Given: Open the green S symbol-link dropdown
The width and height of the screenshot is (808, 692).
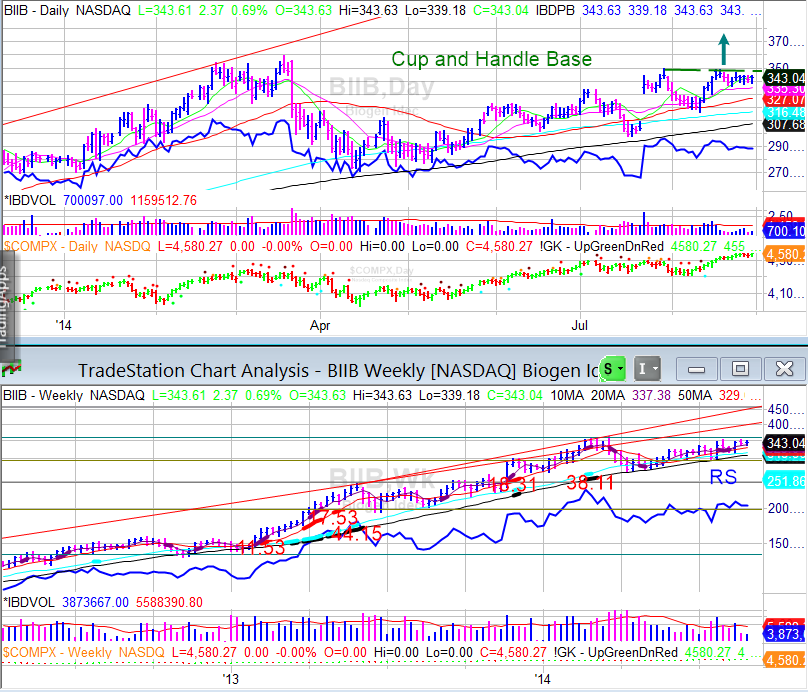Looking at the screenshot, I should click(x=613, y=369).
